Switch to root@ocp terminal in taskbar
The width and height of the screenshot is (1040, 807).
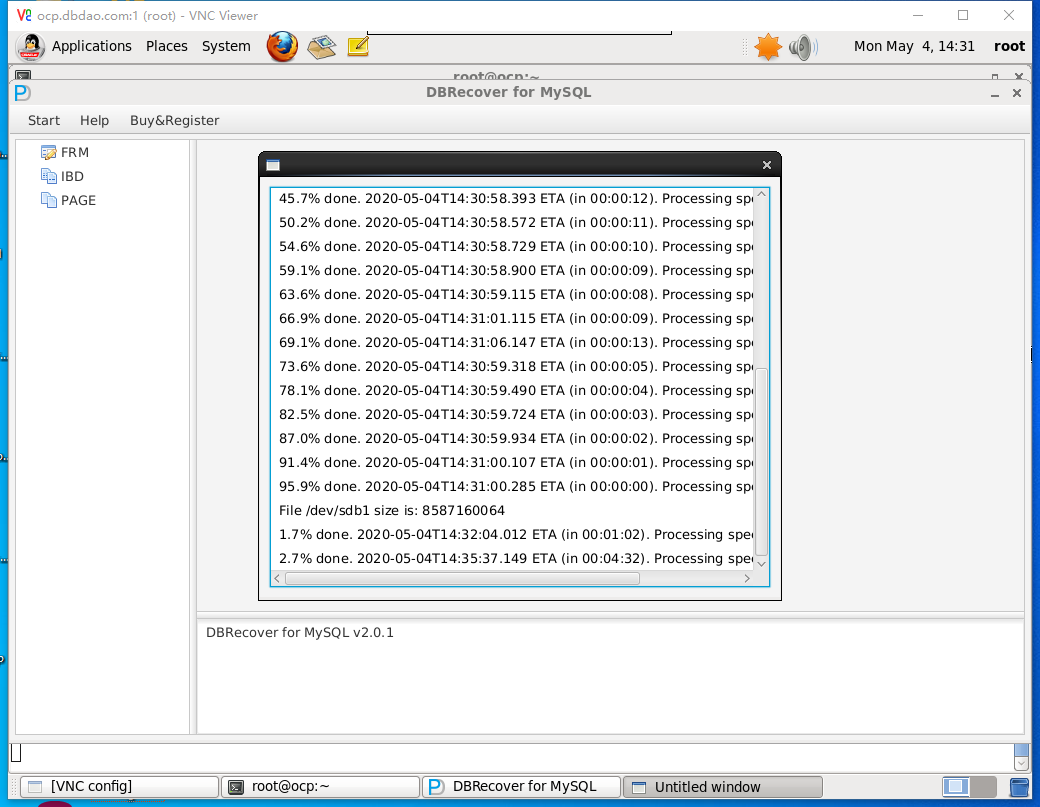[320, 787]
